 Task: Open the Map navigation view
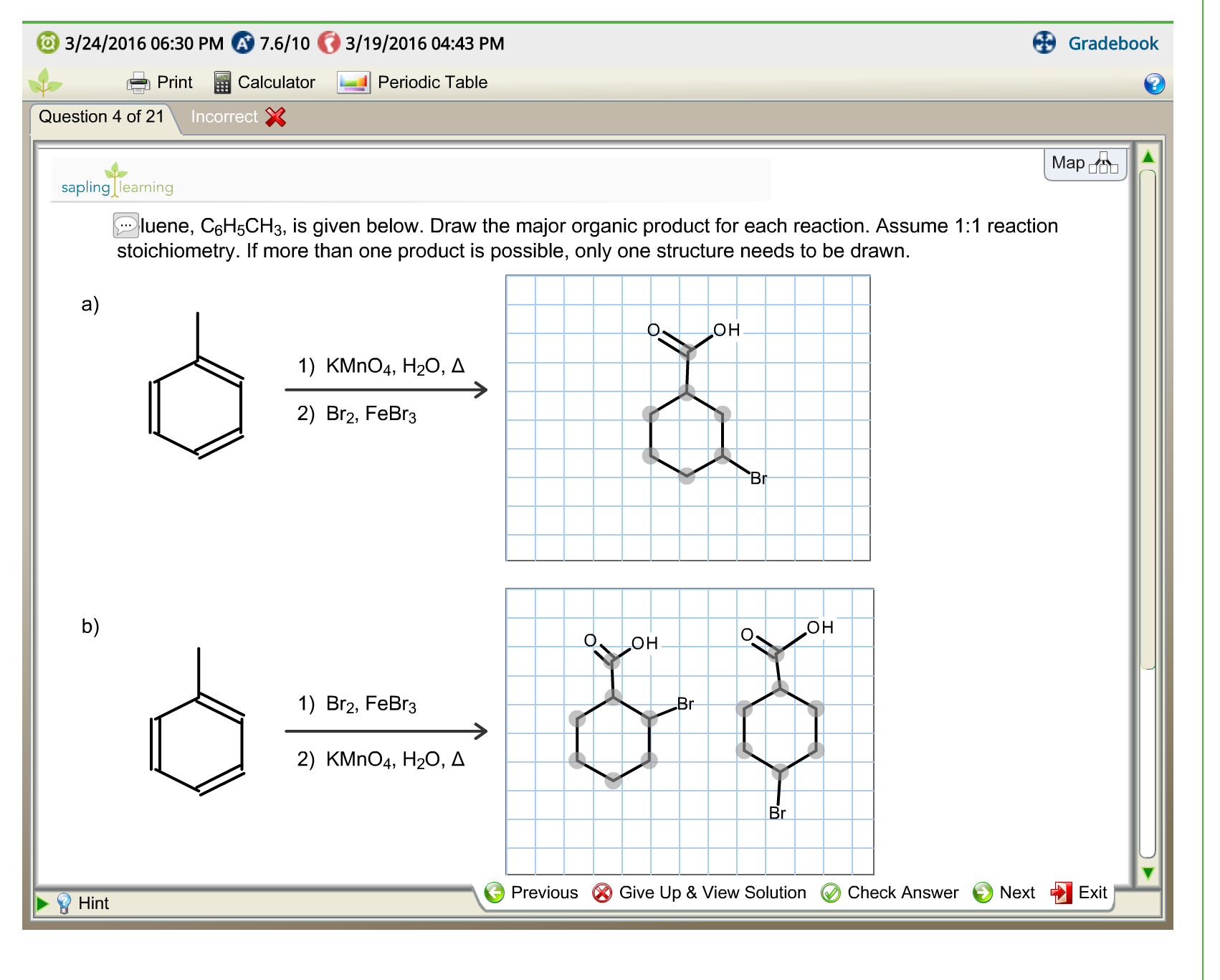click(x=1085, y=163)
